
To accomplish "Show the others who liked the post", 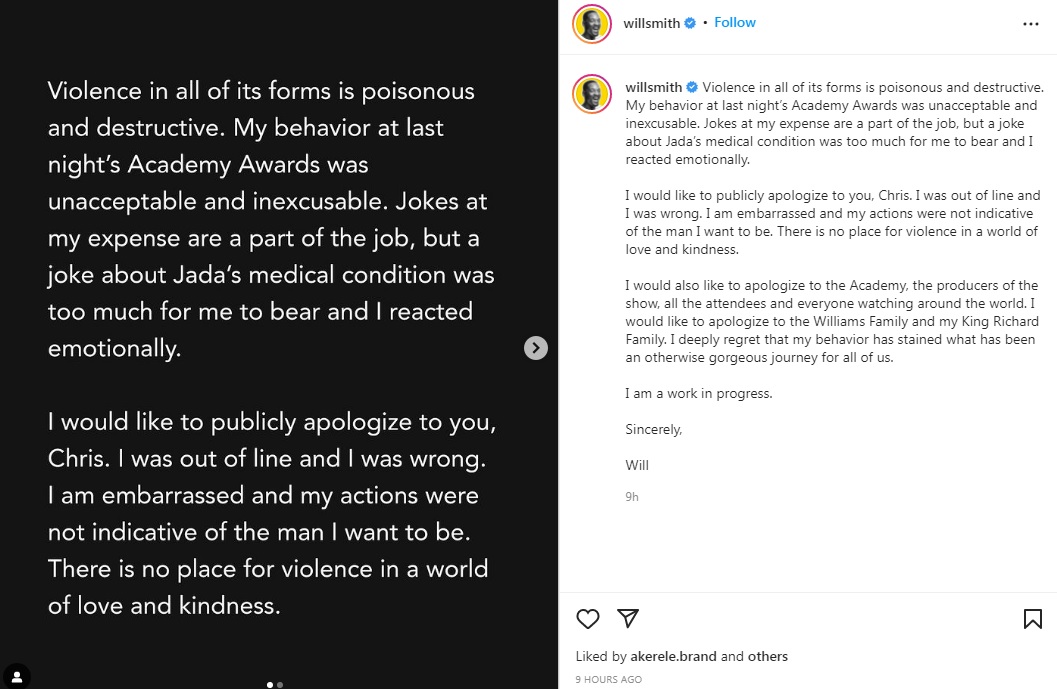I will point(768,657).
